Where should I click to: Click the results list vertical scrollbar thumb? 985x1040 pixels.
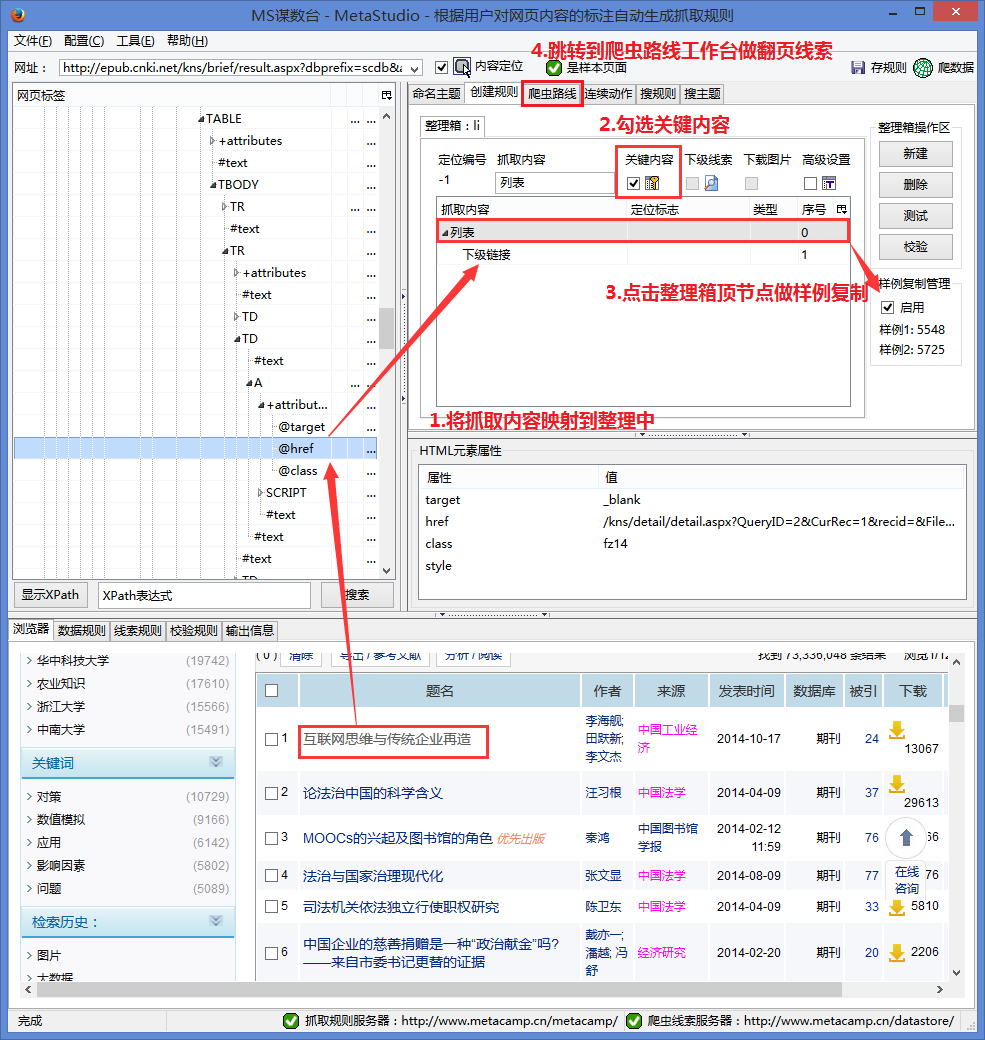tap(956, 714)
